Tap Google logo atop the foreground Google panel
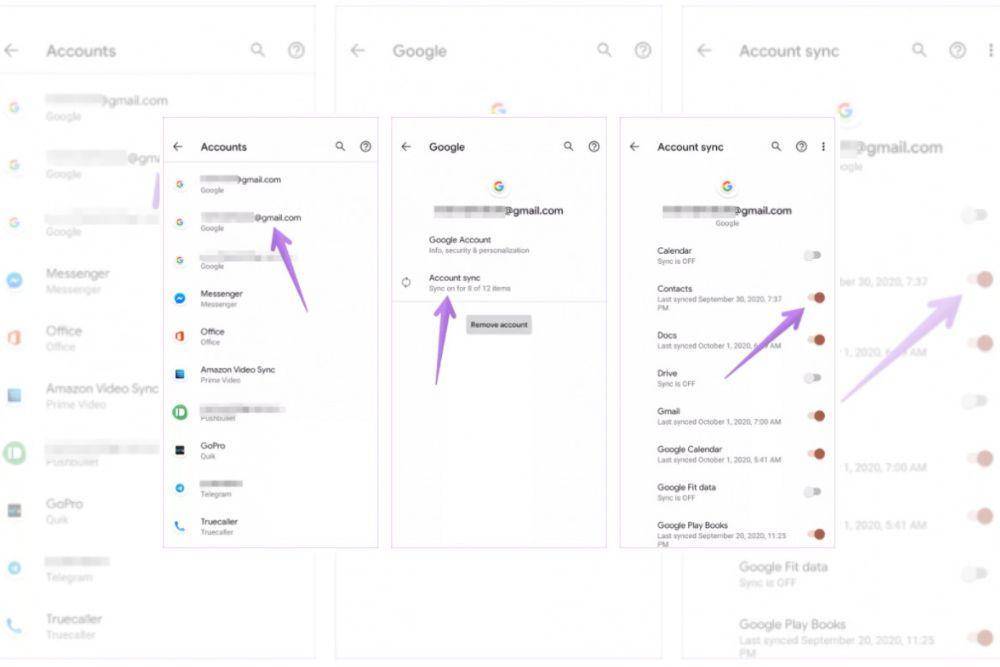Screen dimensions: 1000x667 click(499, 186)
